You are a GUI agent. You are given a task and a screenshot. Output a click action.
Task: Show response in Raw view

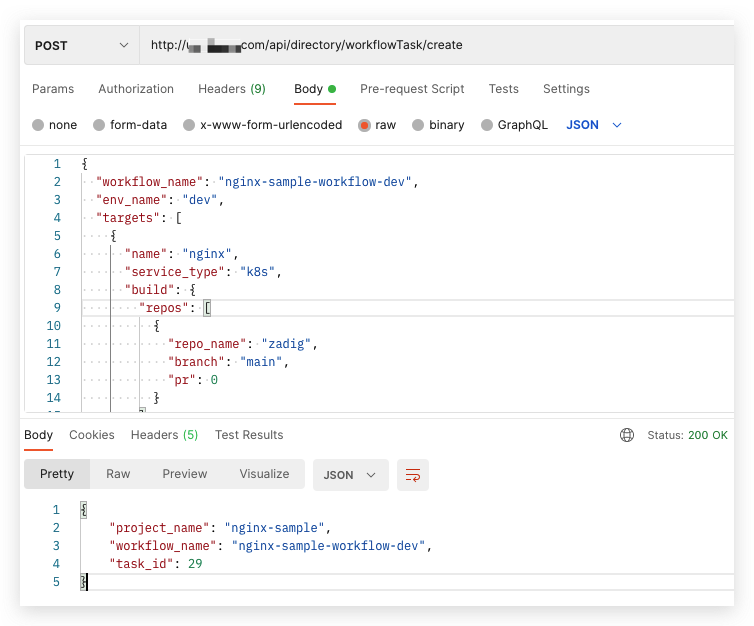click(x=118, y=474)
